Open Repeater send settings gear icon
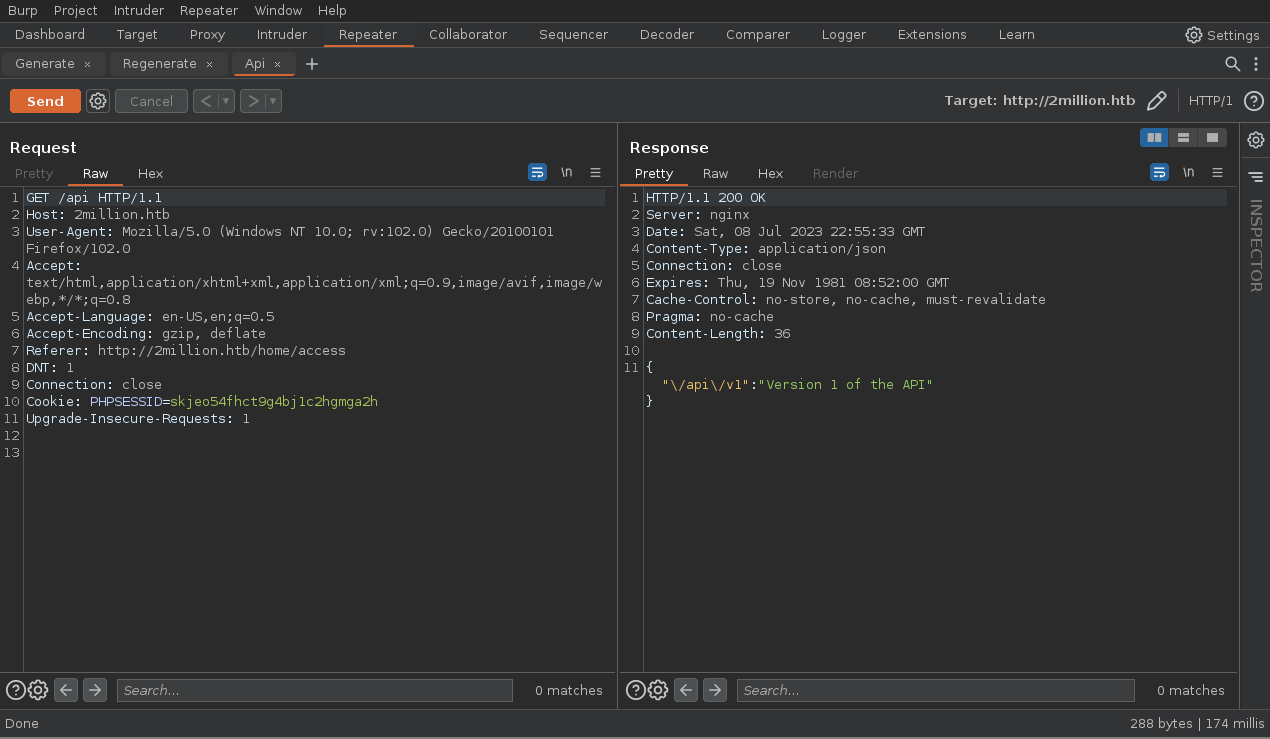The width and height of the screenshot is (1270, 739). pyautogui.click(x=98, y=101)
